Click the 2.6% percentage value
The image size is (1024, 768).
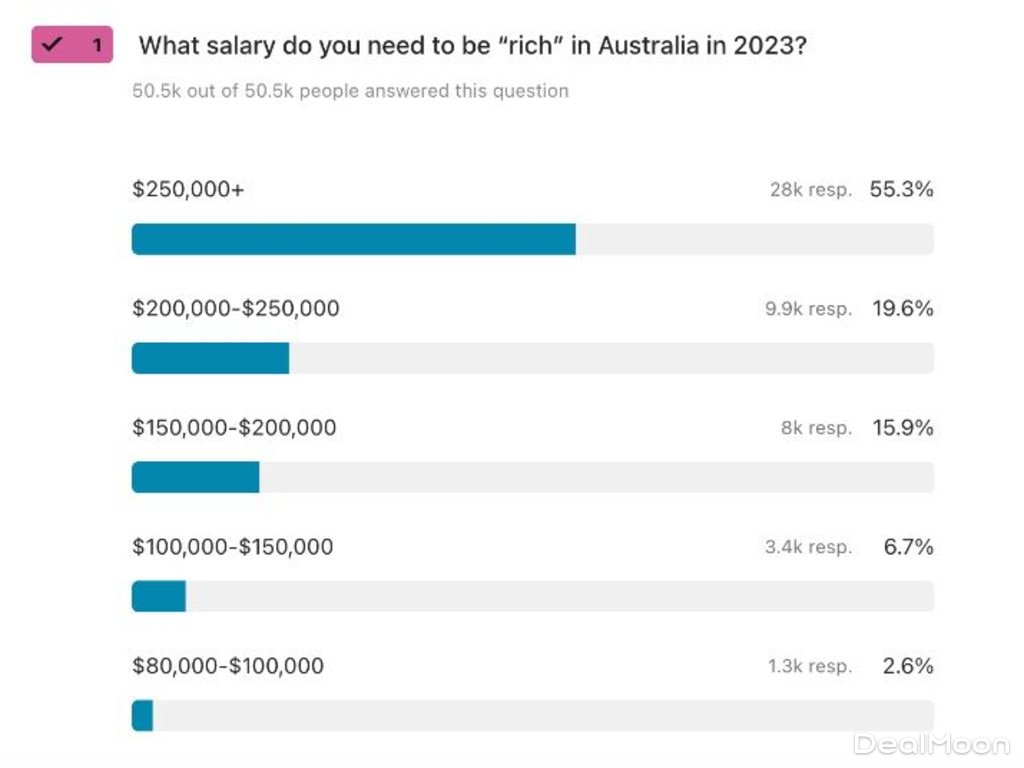coord(908,666)
